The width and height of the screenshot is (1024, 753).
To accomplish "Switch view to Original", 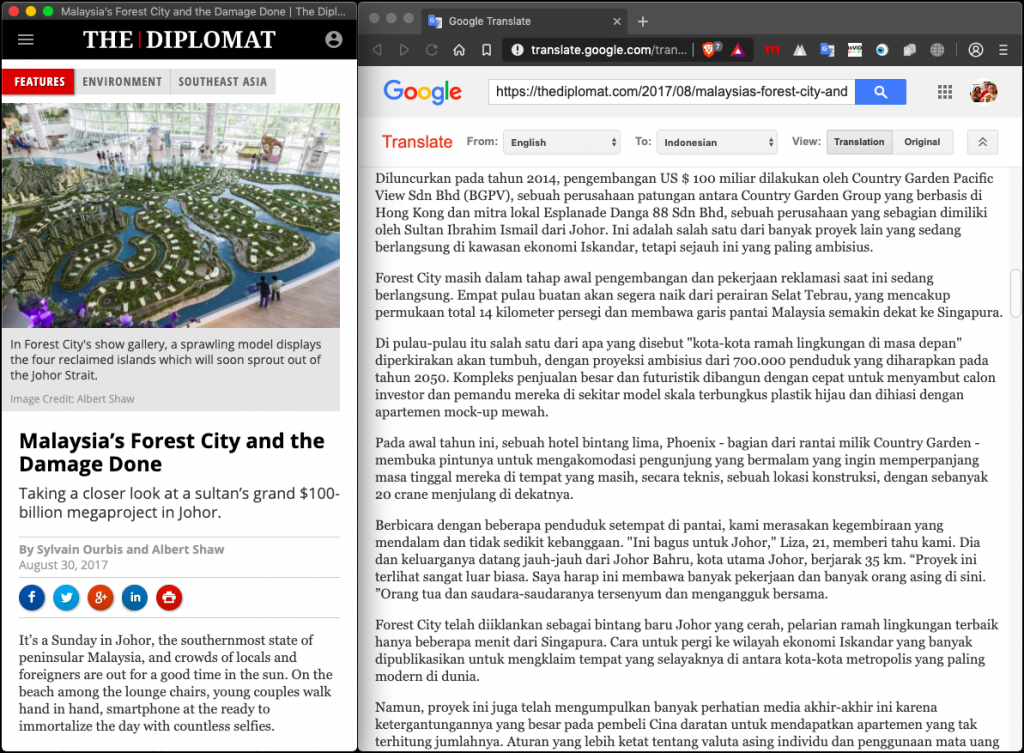I will click(922, 142).
